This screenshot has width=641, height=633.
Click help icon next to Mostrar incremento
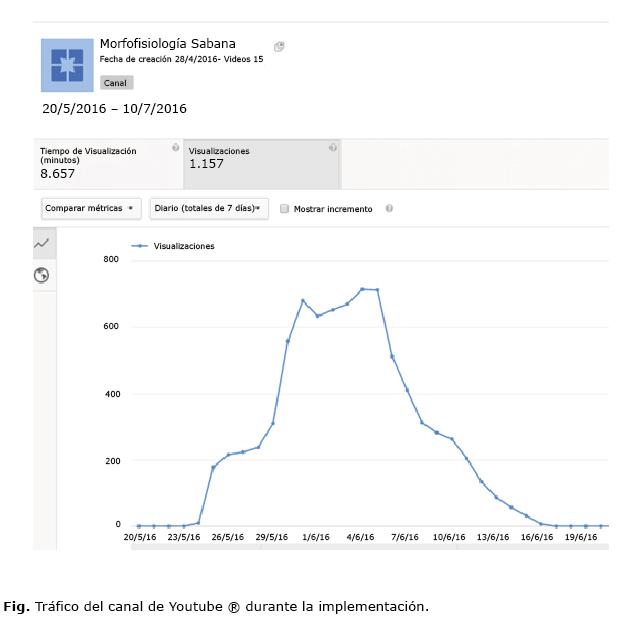pos(389,209)
